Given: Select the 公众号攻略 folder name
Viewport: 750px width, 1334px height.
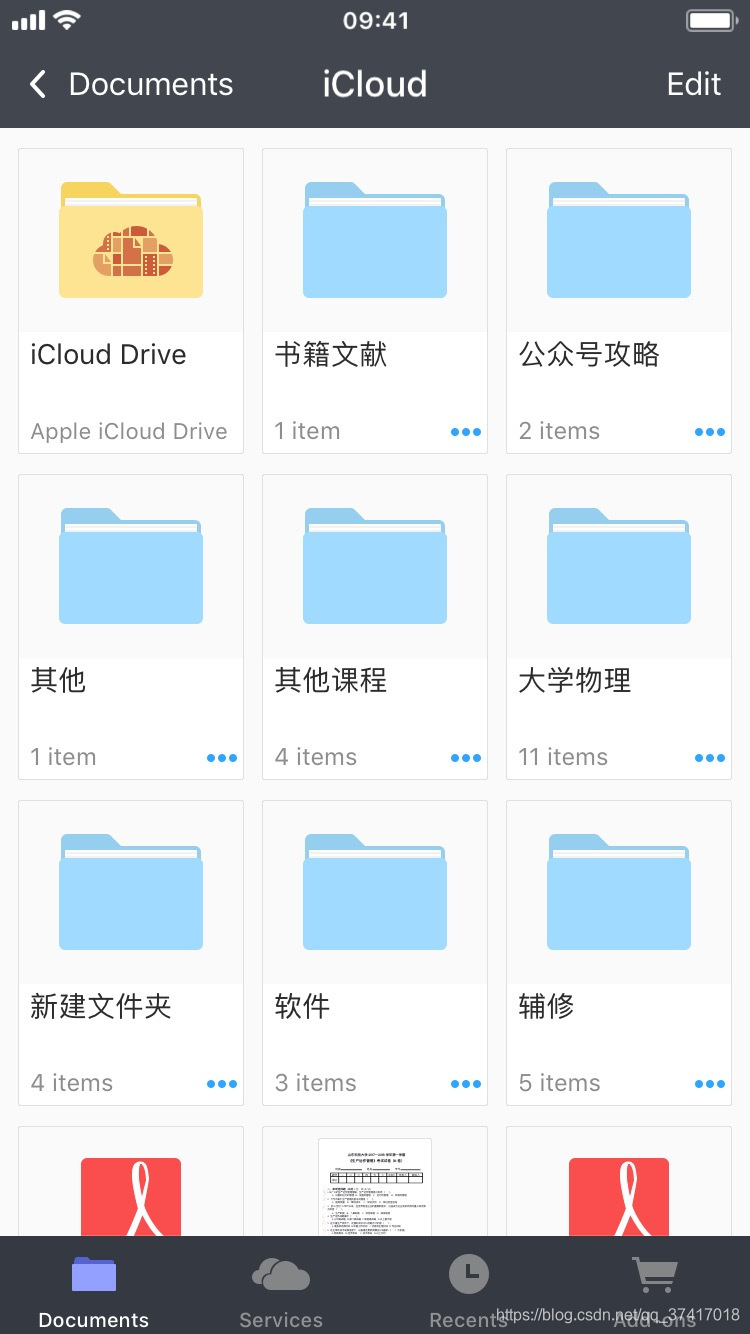Looking at the screenshot, I should 589,355.
